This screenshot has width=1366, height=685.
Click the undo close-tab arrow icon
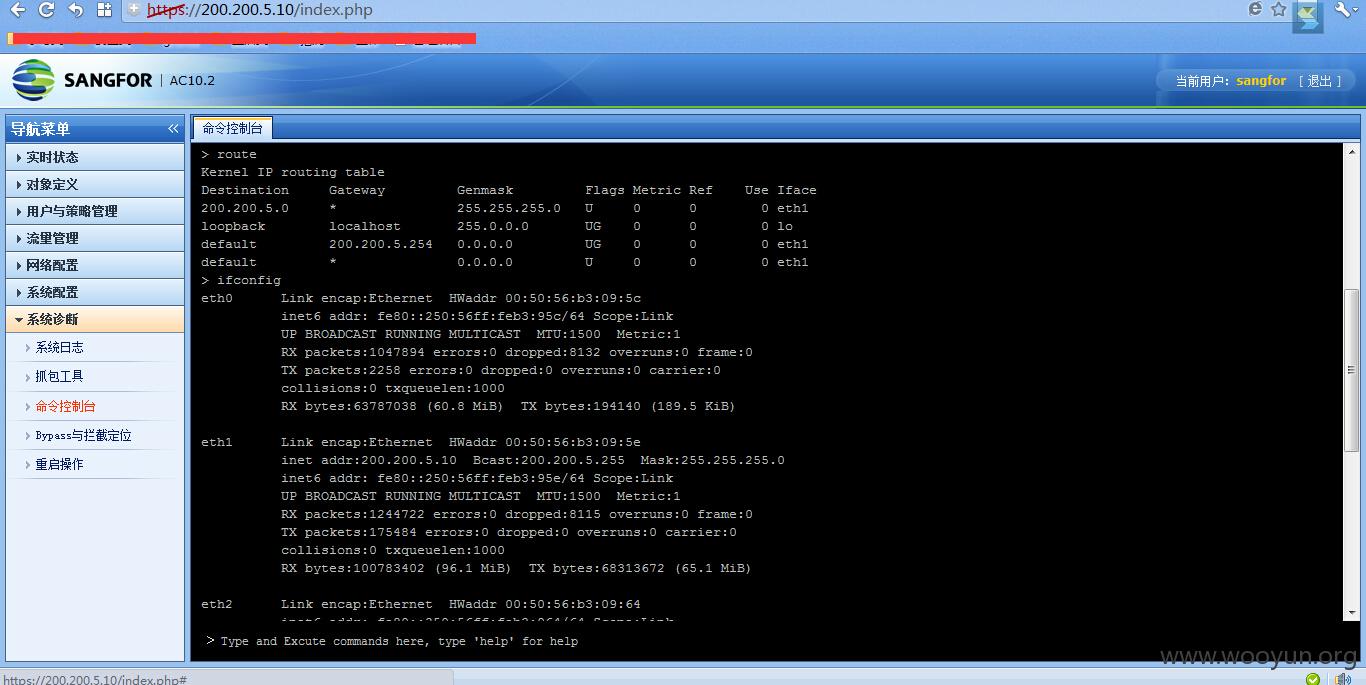click(76, 10)
